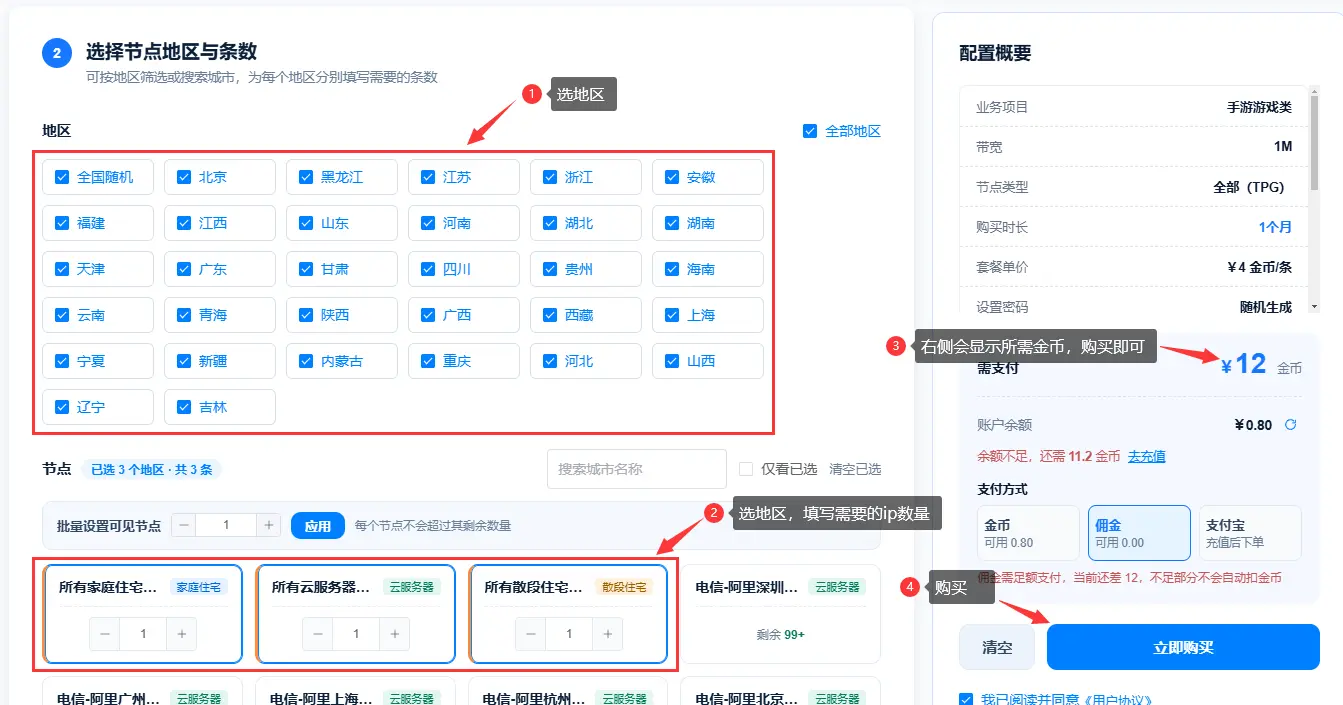Toggle the 广东 region checkbox

tap(184, 269)
